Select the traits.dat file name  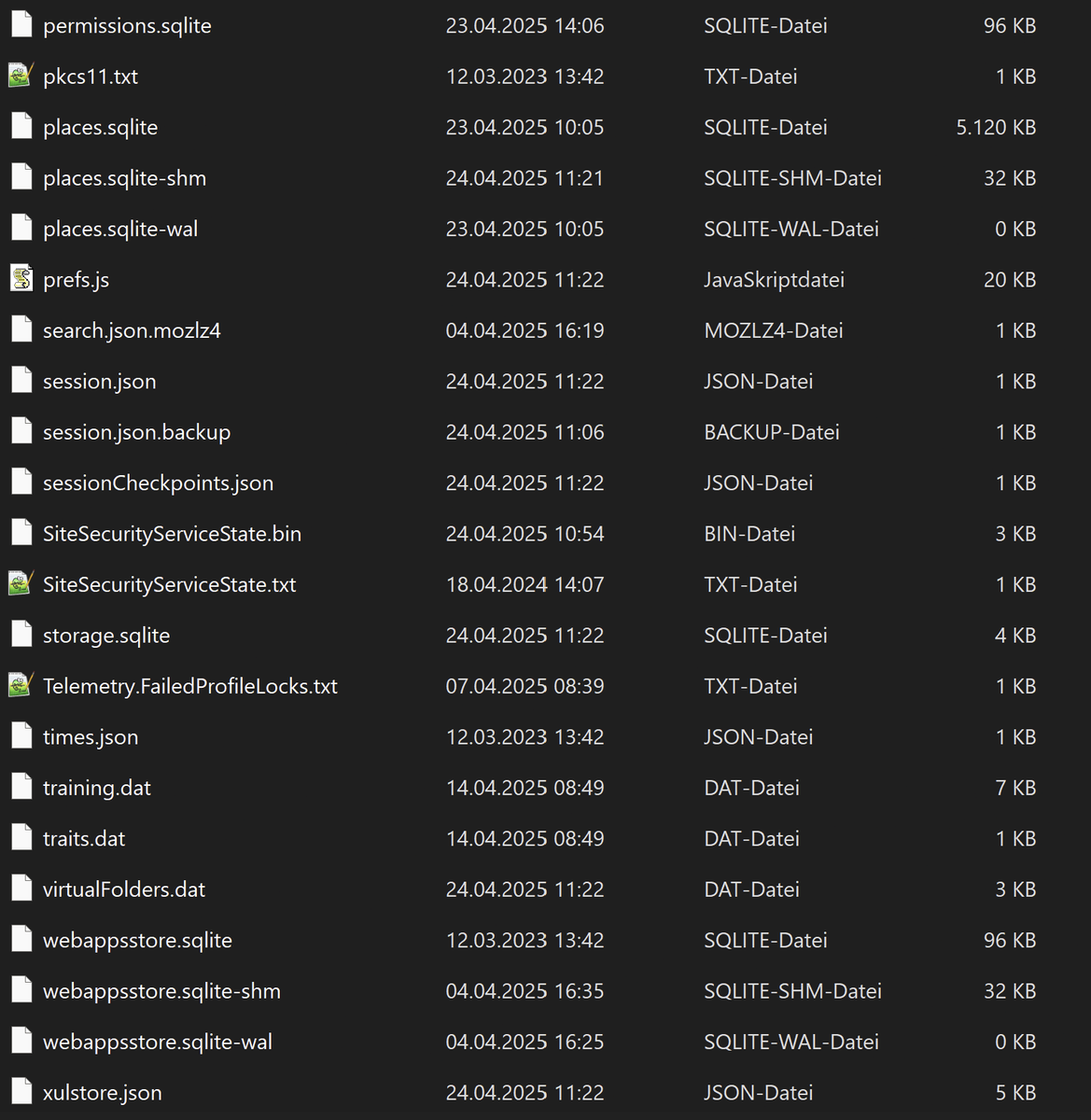point(84,839)
